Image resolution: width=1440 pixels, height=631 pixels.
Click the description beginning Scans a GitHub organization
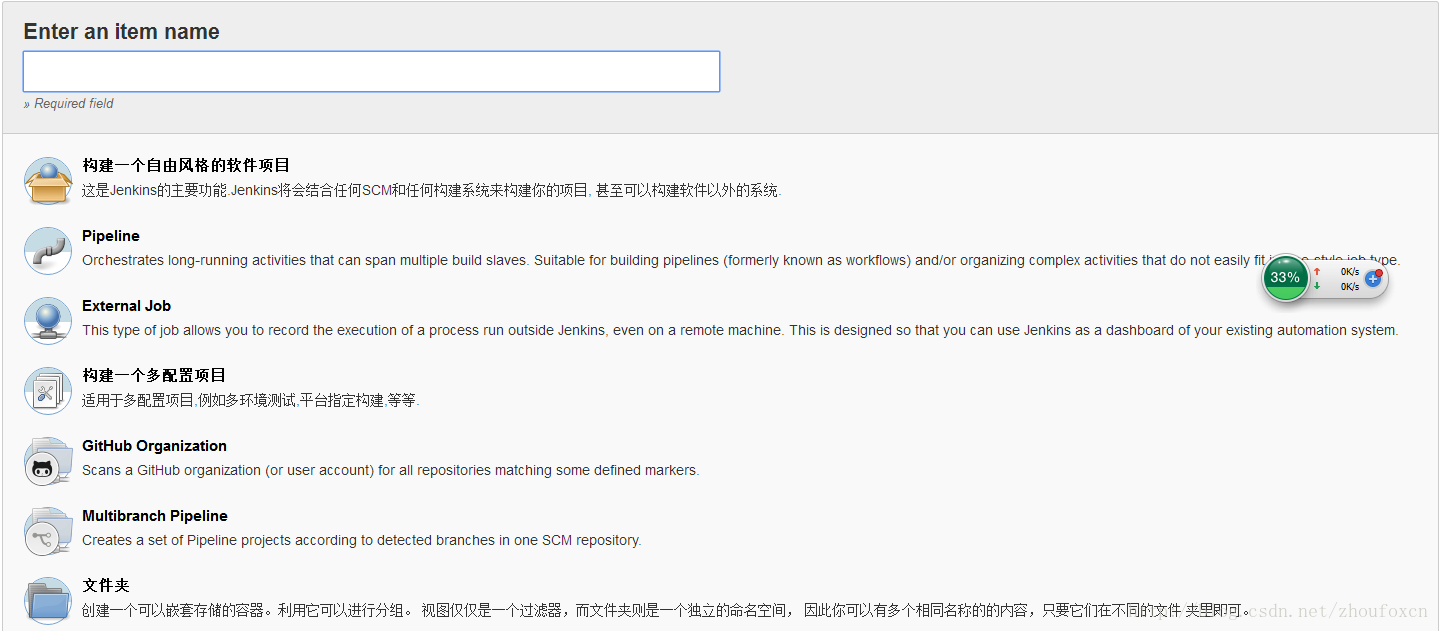(x=390, y=470)
